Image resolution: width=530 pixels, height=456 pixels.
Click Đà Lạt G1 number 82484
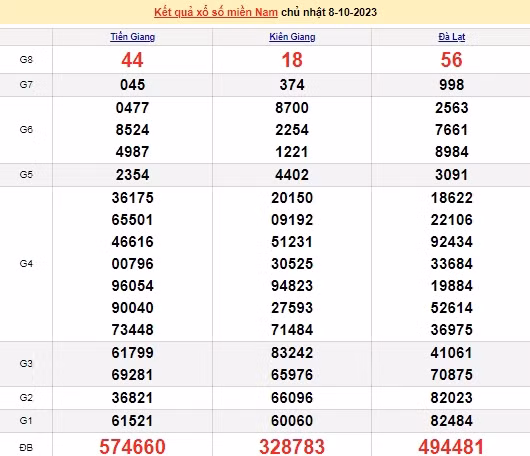click(452, 421)
